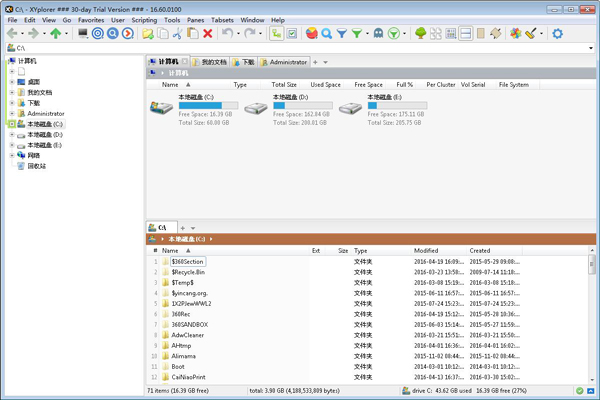Go back with the Back arrow
Screen dimensions: 600x400
[12, 34]
